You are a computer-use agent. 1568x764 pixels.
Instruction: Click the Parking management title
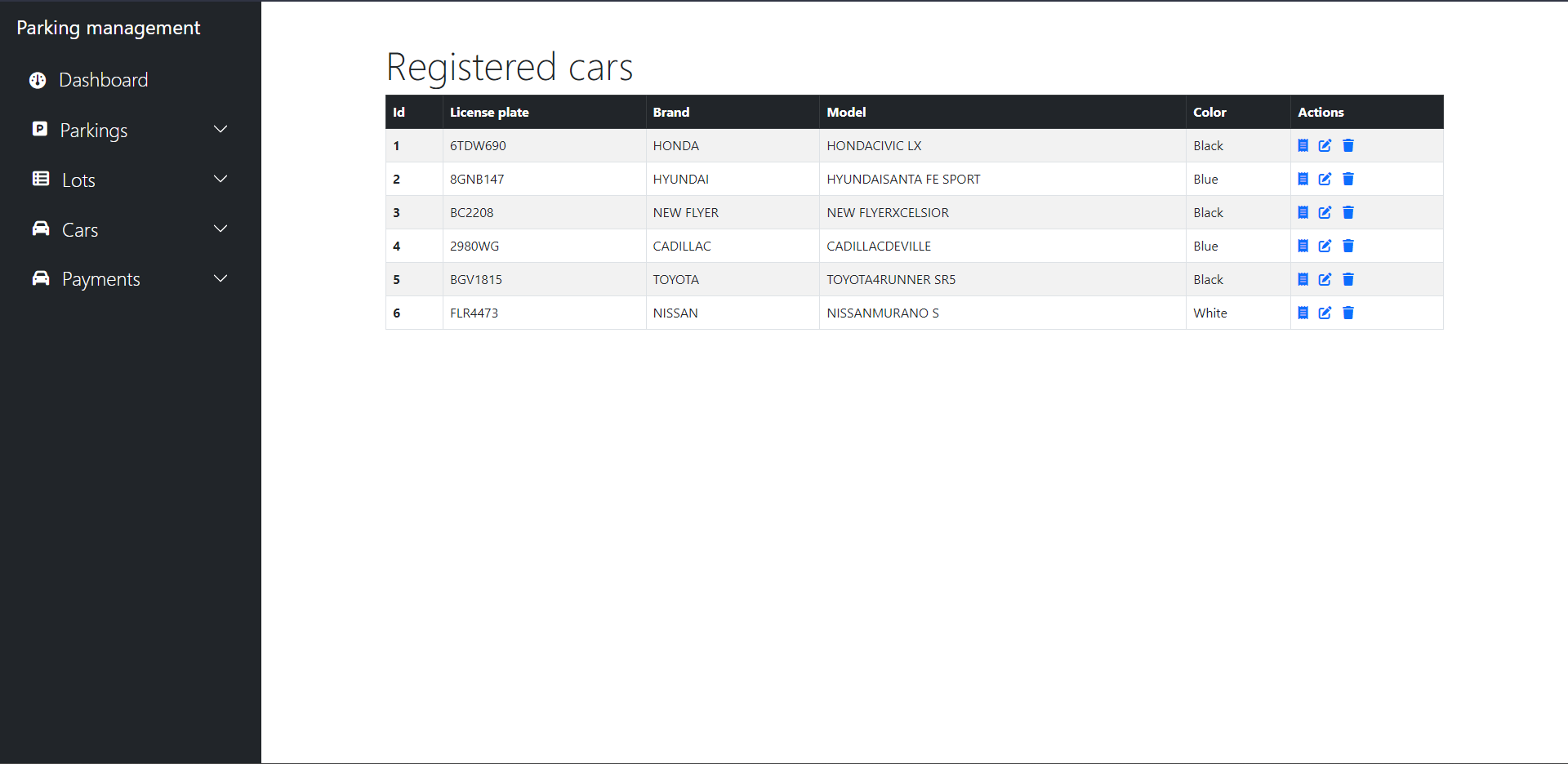[108, 27]
